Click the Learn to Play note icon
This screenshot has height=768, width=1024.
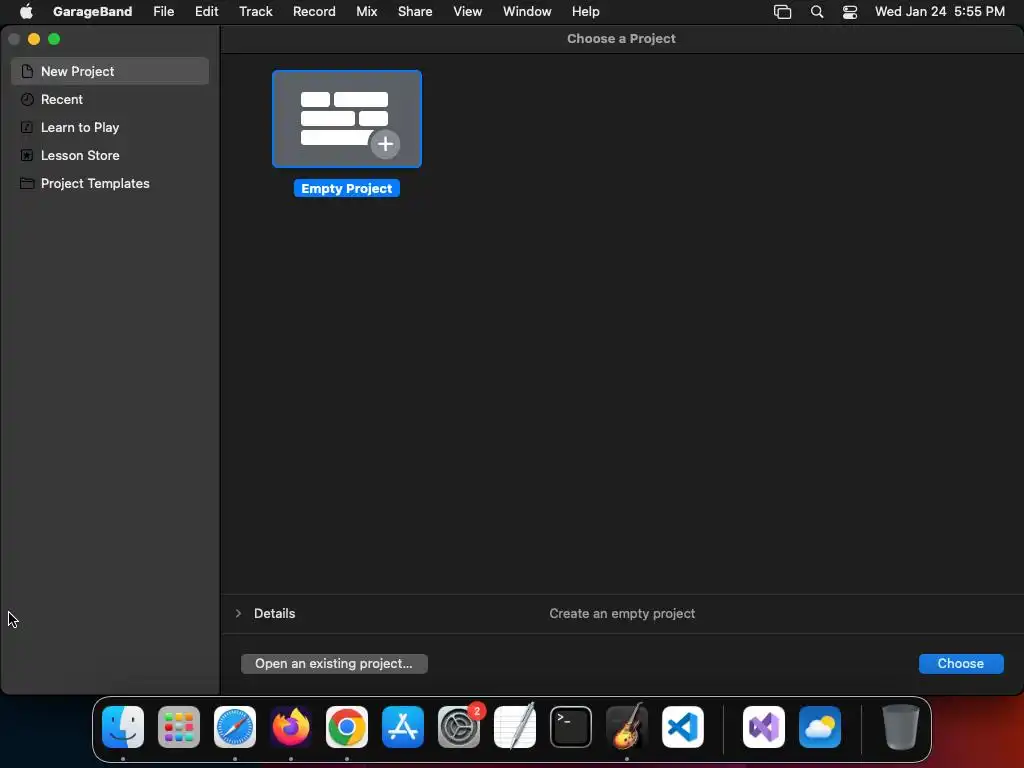pyautogui.click(x=27, y=127)
